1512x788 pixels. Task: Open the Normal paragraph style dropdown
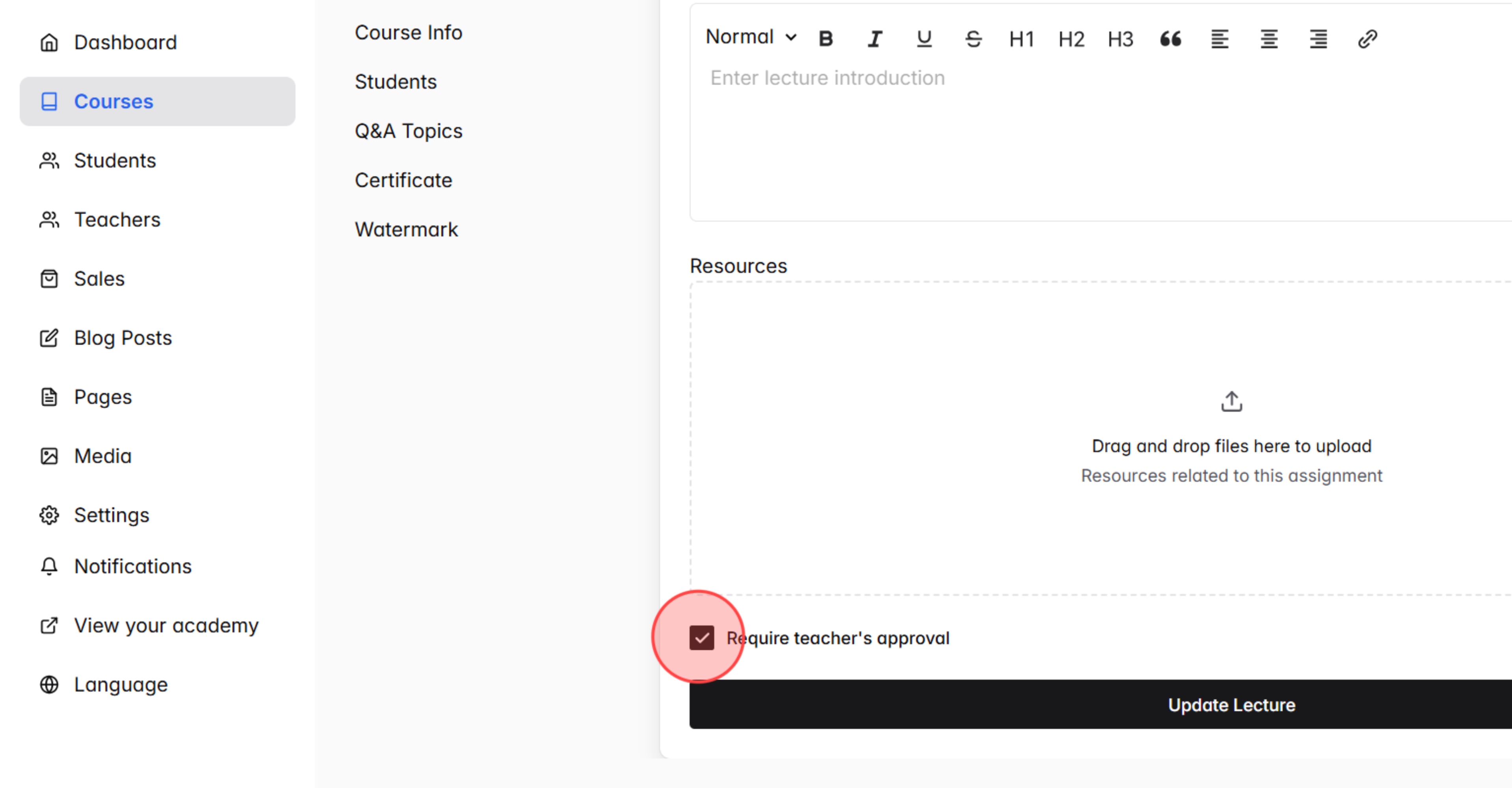[751, 36]
